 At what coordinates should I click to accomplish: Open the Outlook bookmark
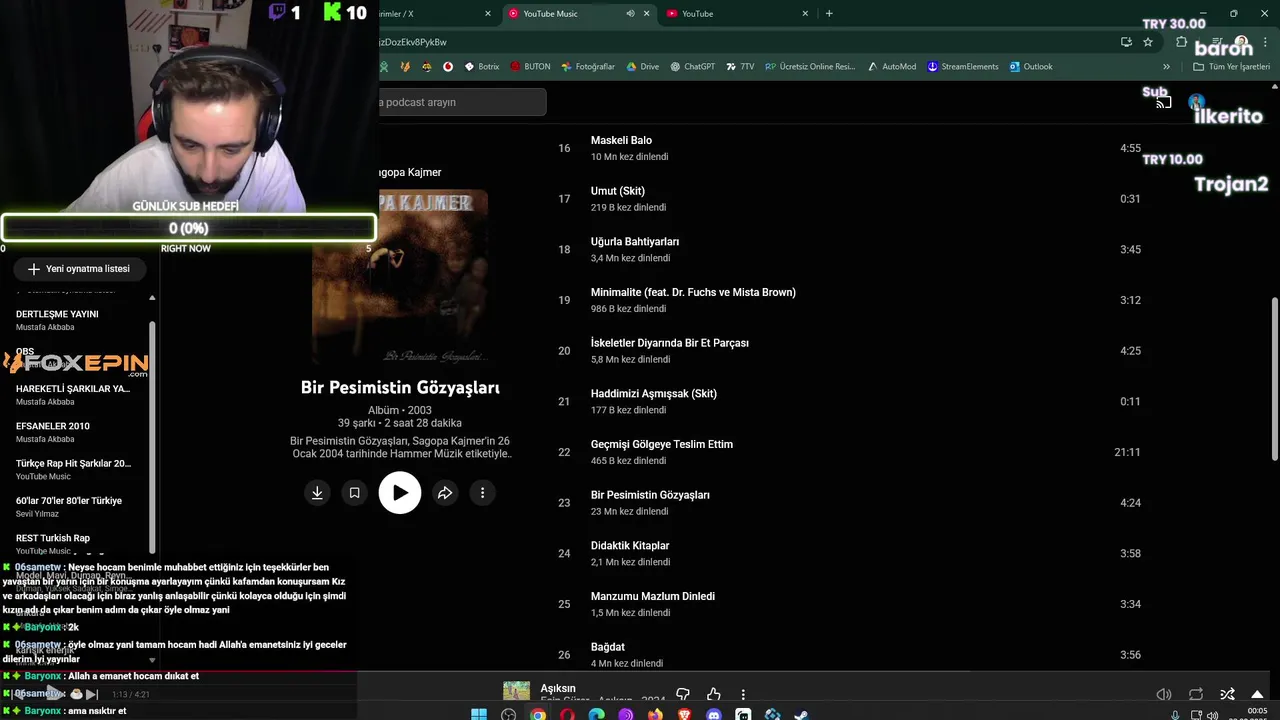click(1031, 67)
